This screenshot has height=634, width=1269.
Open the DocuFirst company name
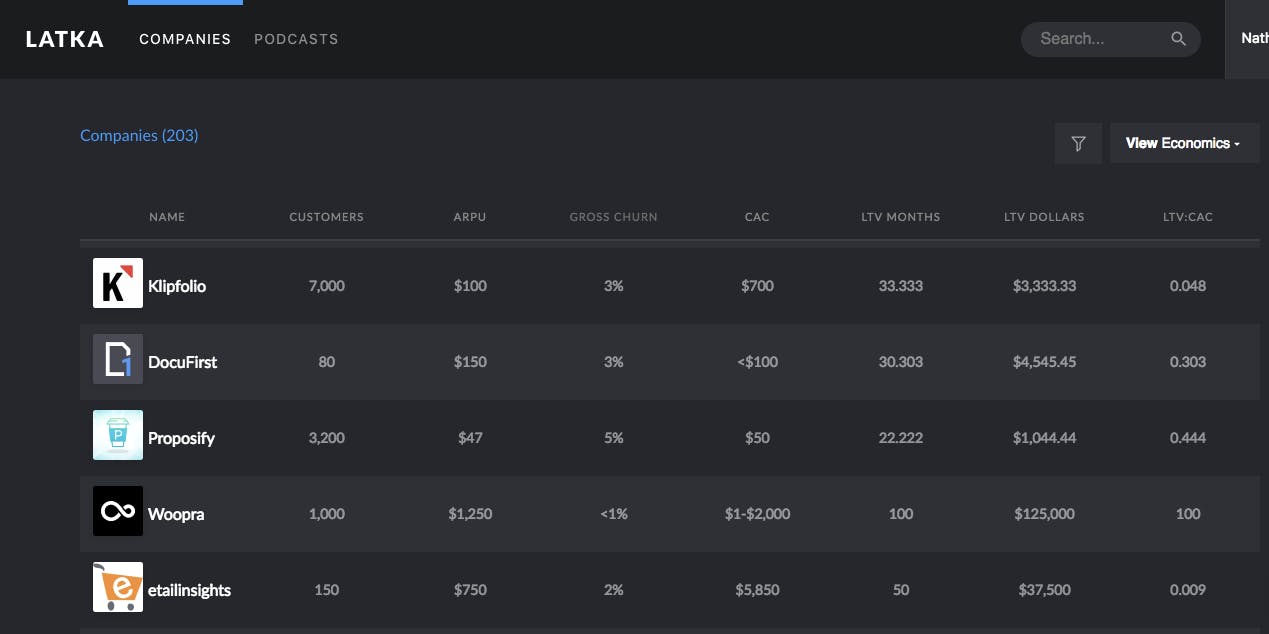183,362
